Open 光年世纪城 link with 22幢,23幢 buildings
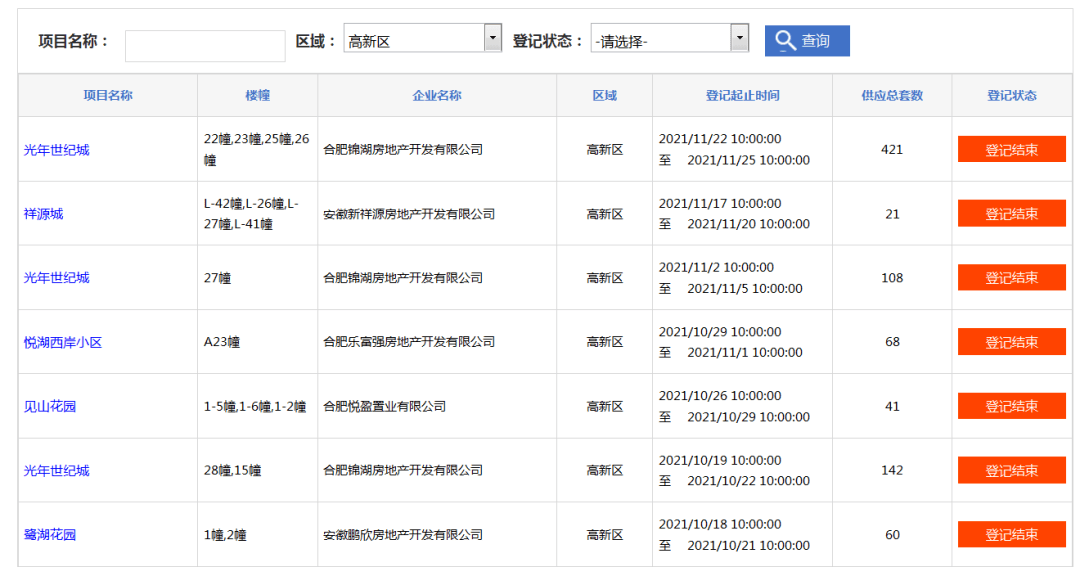The height and width of the screenshot is (567, 1080). pos(56,150)
